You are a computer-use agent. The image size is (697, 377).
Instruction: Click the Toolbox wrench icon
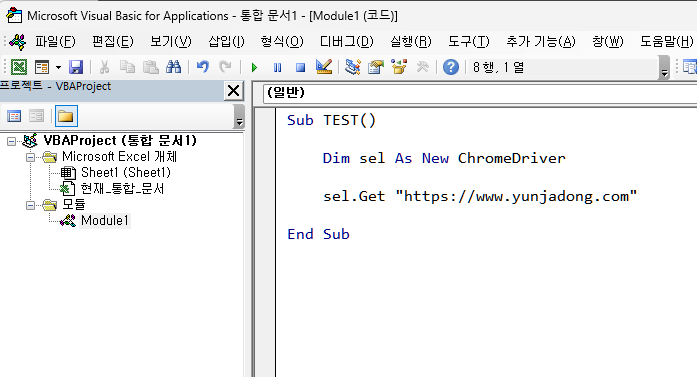click(x=422, y=67)
